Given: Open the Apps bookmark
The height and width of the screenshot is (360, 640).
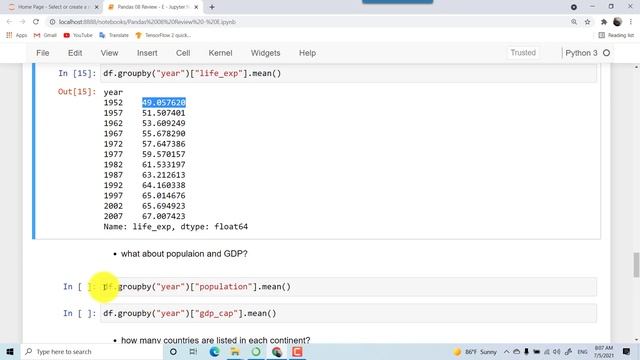Looking at the screenshot, I should pos(17,36).
